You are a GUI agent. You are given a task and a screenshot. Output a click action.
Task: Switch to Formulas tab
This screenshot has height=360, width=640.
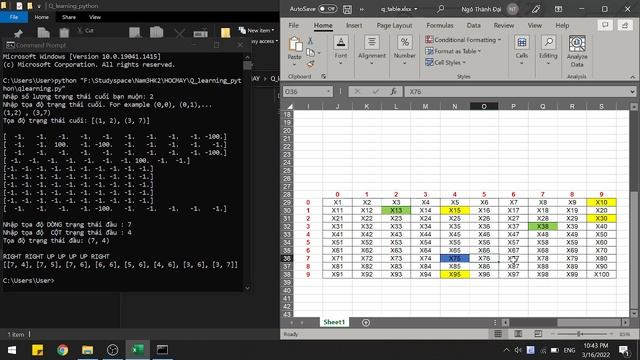pos(440,25)
